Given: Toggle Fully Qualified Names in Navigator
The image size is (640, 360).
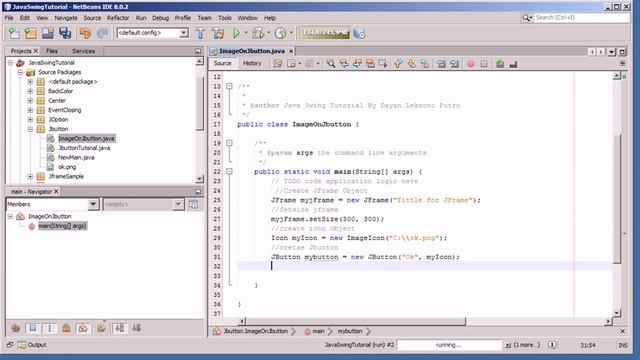Looking at the screenshot, I should 101,328.
